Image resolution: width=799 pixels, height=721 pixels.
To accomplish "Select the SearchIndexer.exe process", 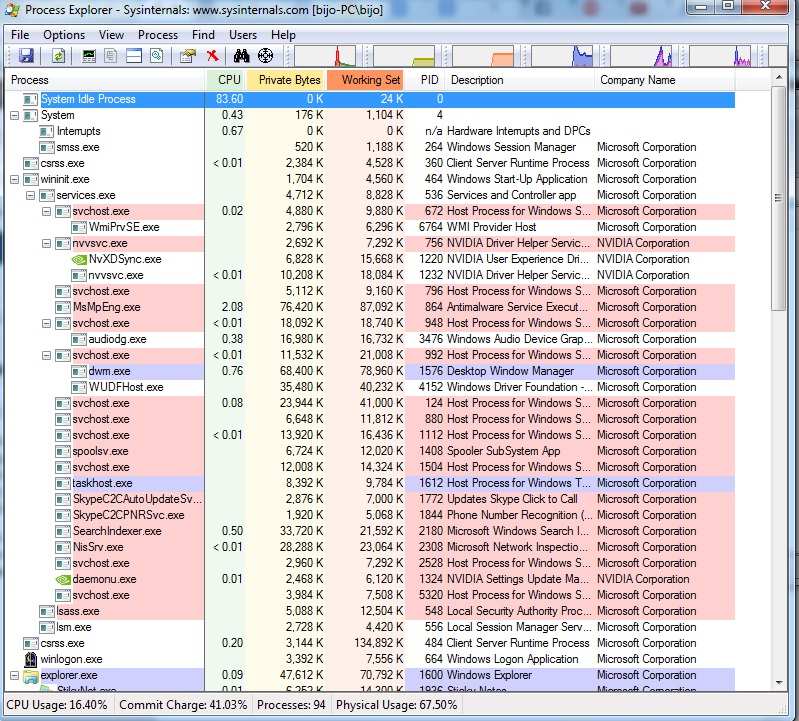I will 370,531.
